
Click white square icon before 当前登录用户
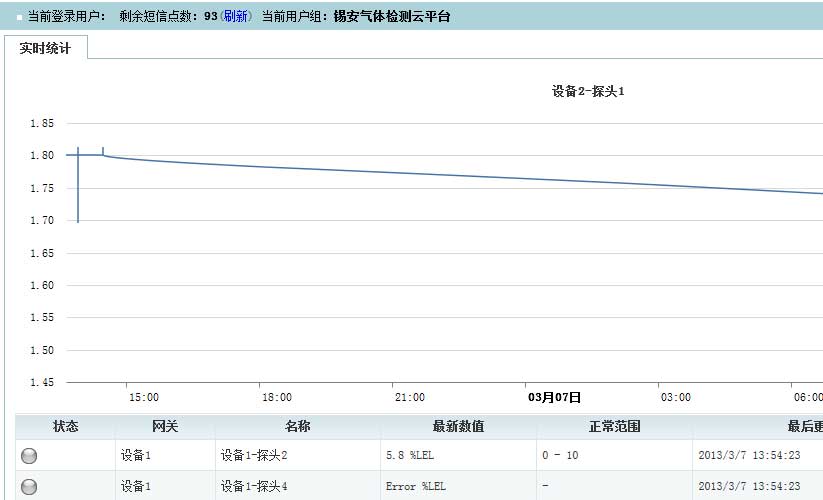click(19, 18)
